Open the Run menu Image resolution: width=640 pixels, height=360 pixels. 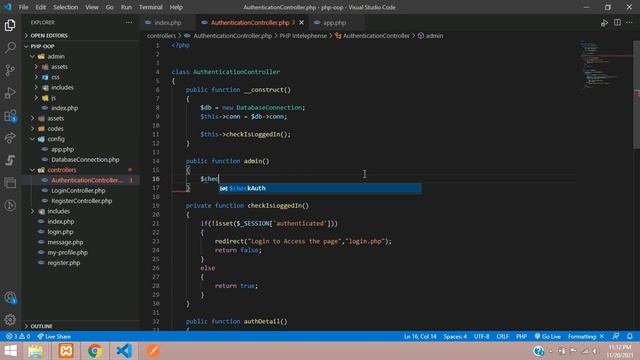(x=127, y=7)
